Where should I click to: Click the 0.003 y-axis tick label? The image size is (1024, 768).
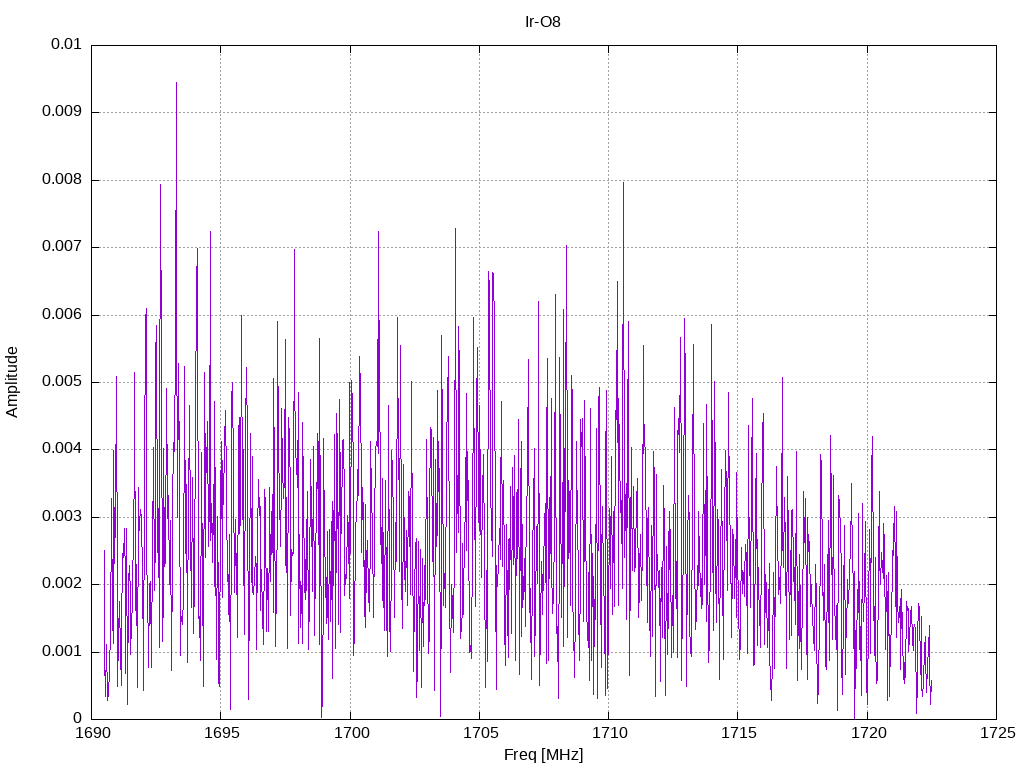(62, 517)
